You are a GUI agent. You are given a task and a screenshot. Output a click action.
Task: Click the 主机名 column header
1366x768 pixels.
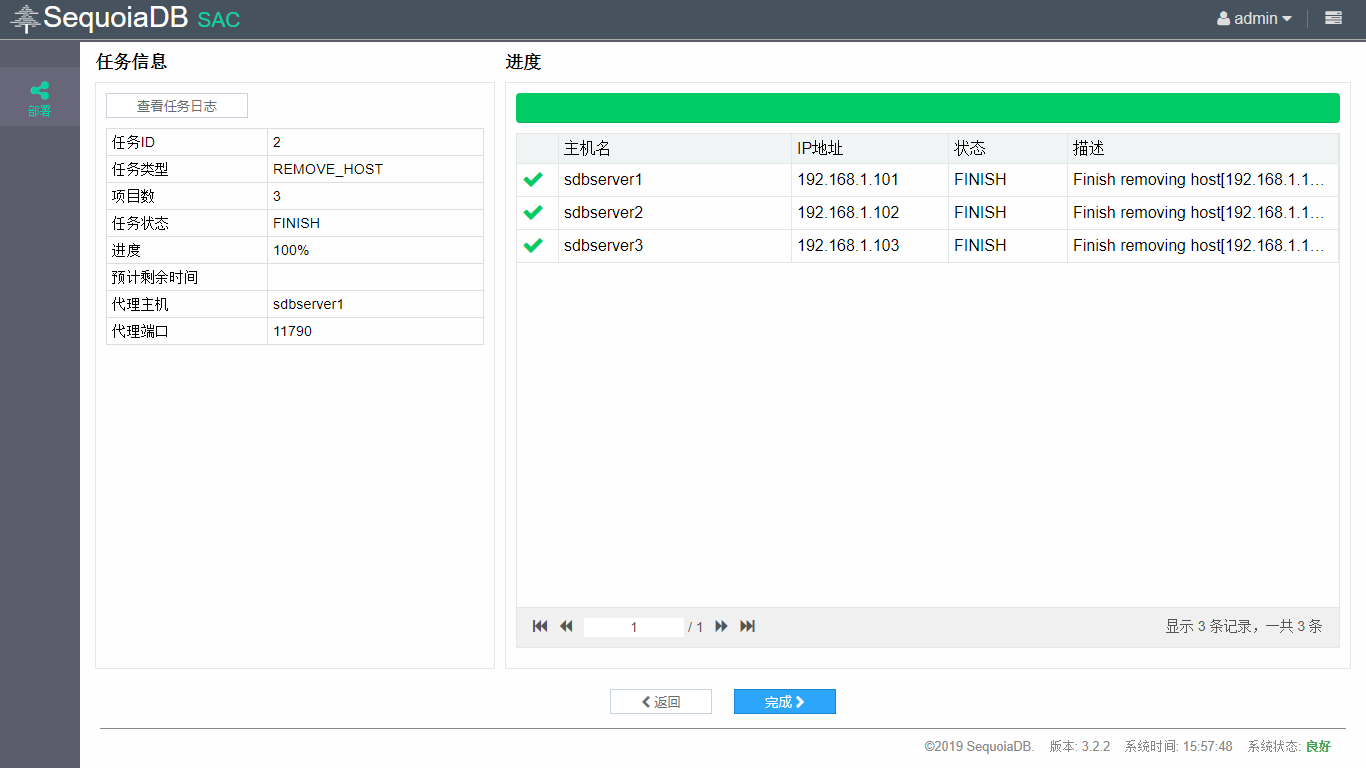click(675, 149)
